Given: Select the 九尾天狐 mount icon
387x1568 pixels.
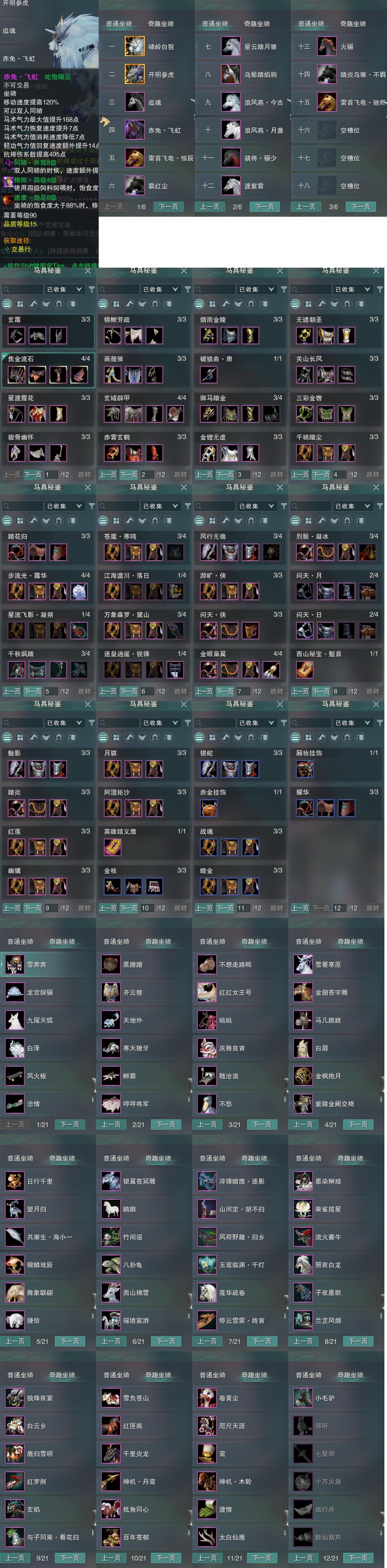Looking at the screenshot, I should pos(15,1020).
